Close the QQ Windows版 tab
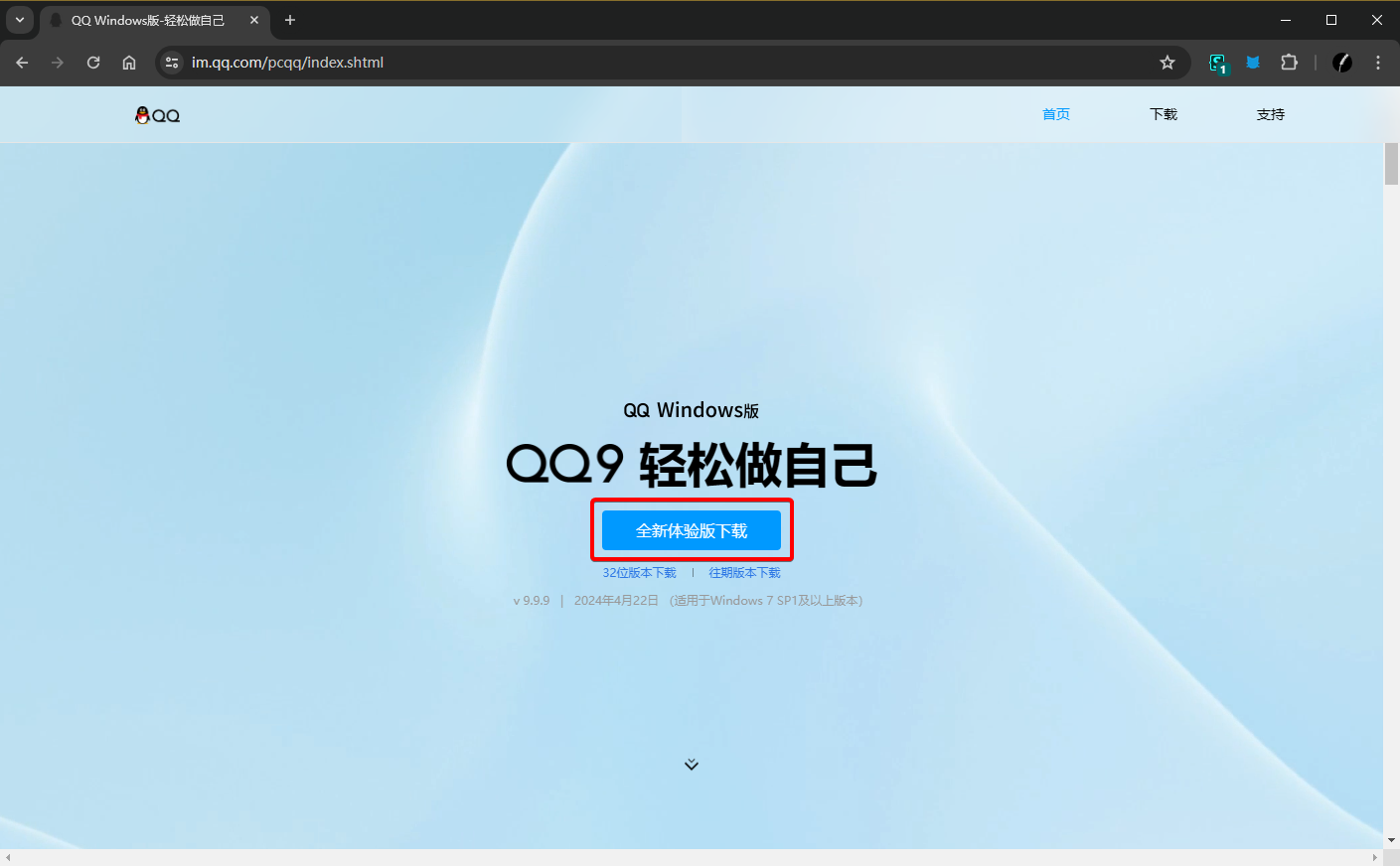This screenshot has height=866, width=1400. pos(254,20)
